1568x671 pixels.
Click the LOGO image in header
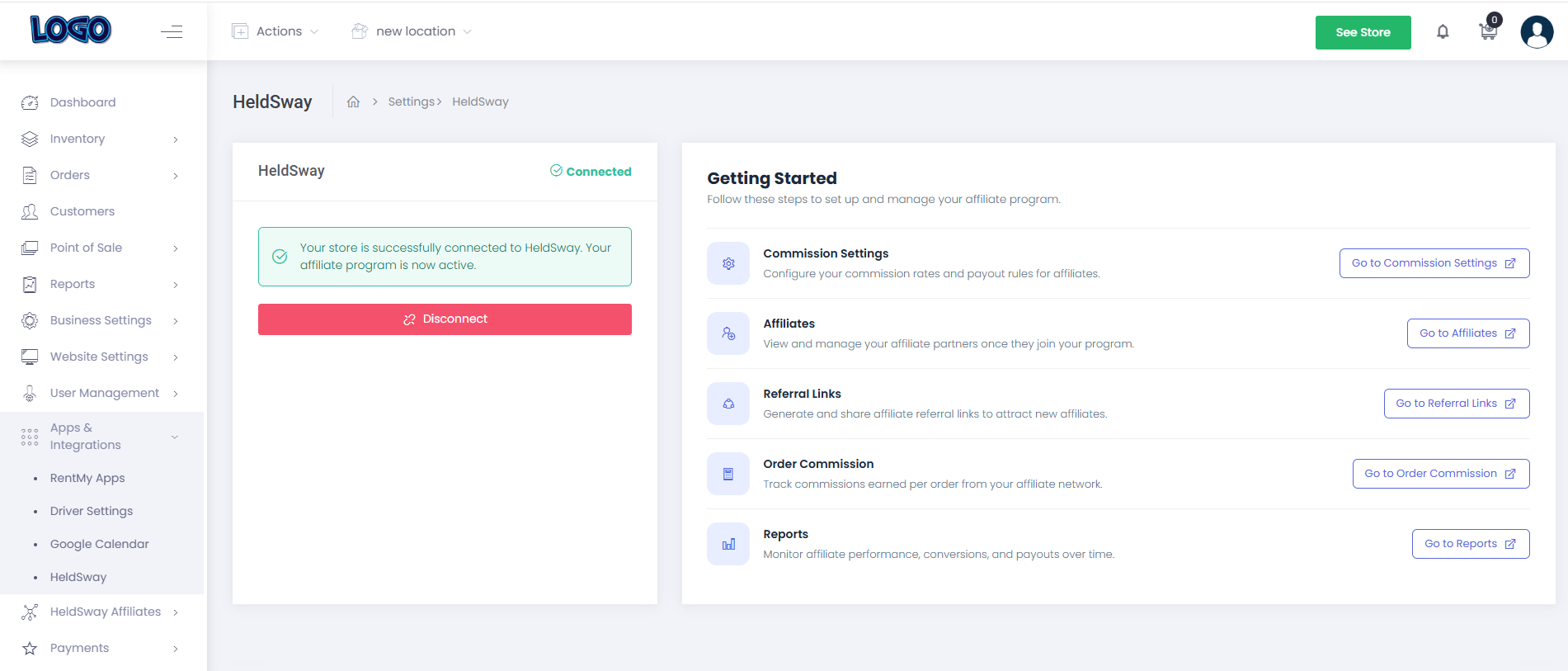(x=71, y=30)
